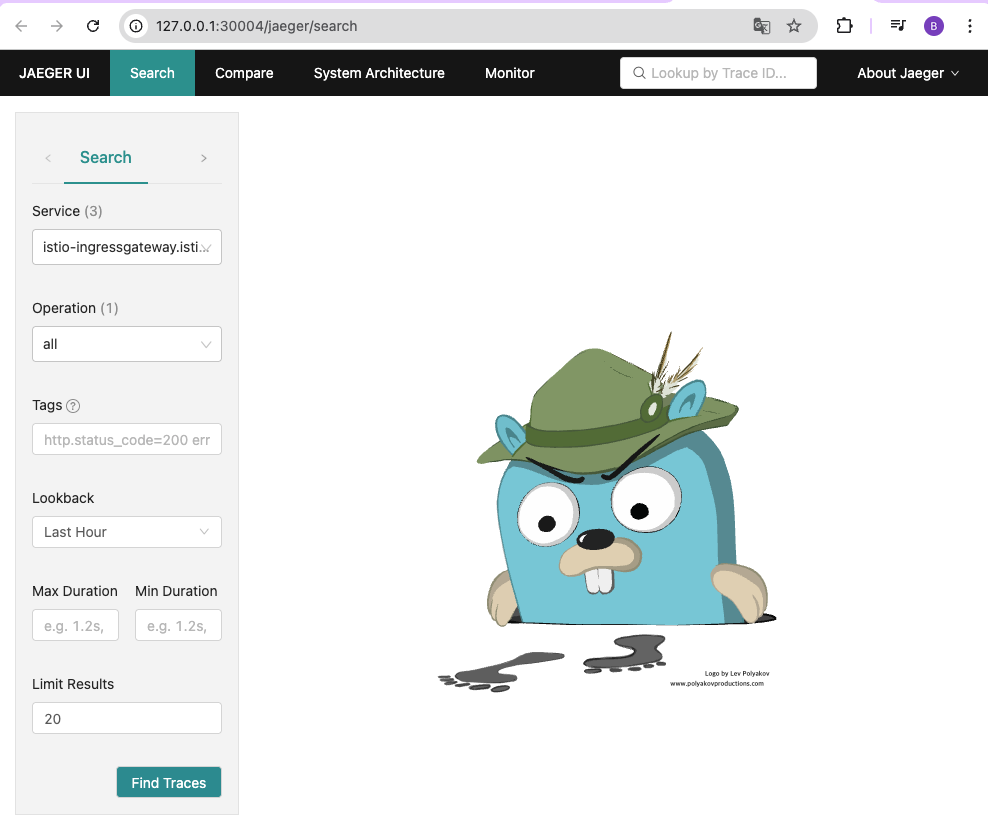Open the Monitor page
The height and width of the screenshot is (832, 988).
point(510,73)
